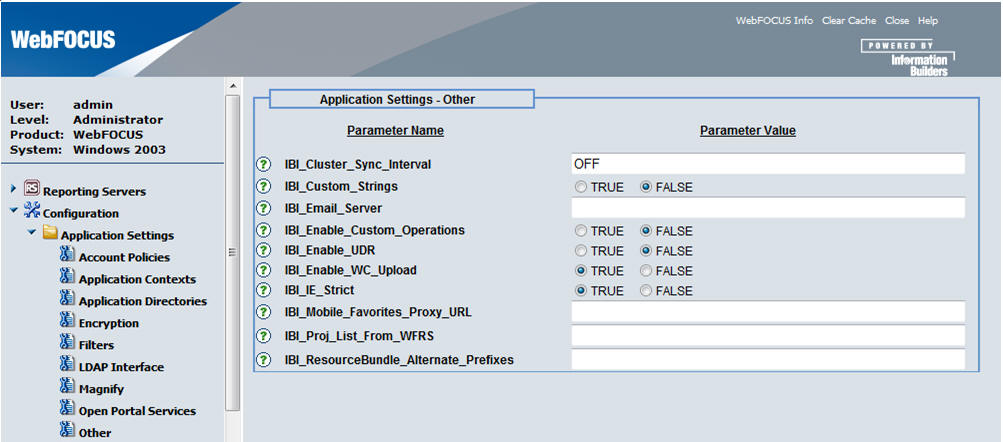Image resolution: width=1003 pixels, height=442 pixels.
Task: Set IBI_IE_Strict to FALSE
Action: tap(646, 291)
